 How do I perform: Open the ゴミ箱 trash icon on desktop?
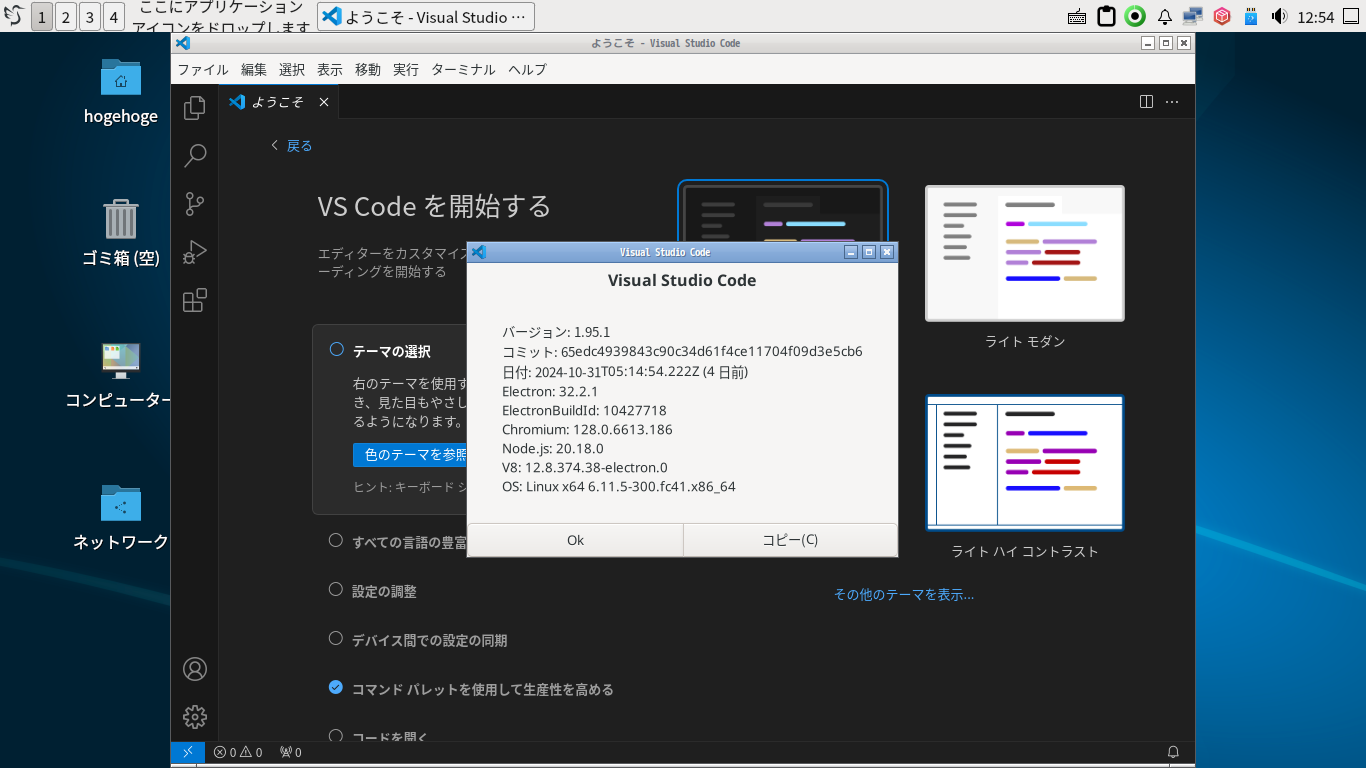pyautogui.click(x=121, y=233)
